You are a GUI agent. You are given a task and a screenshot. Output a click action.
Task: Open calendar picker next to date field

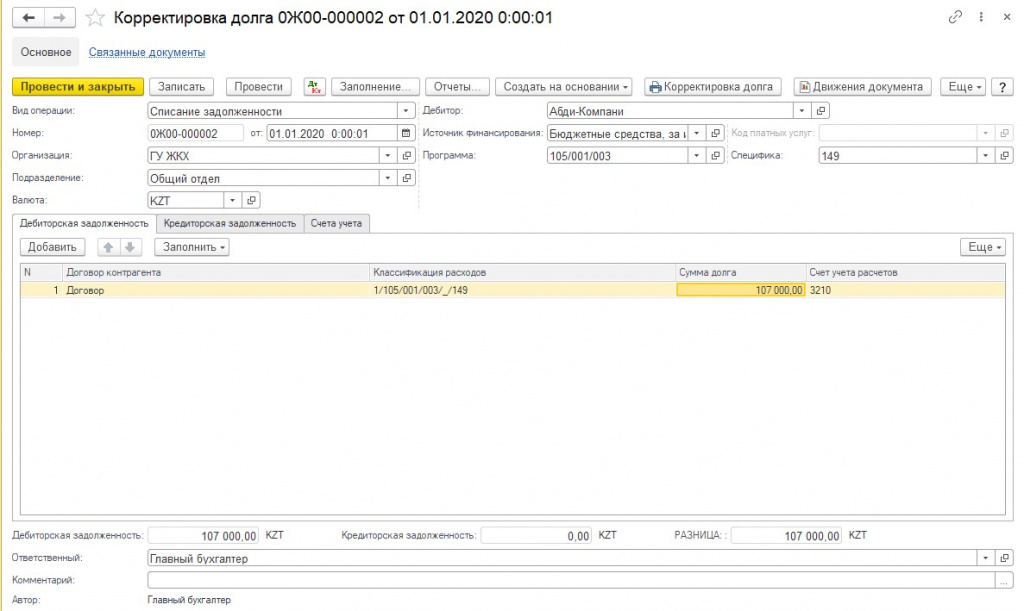pyautogui.click(x=405, y=133)
